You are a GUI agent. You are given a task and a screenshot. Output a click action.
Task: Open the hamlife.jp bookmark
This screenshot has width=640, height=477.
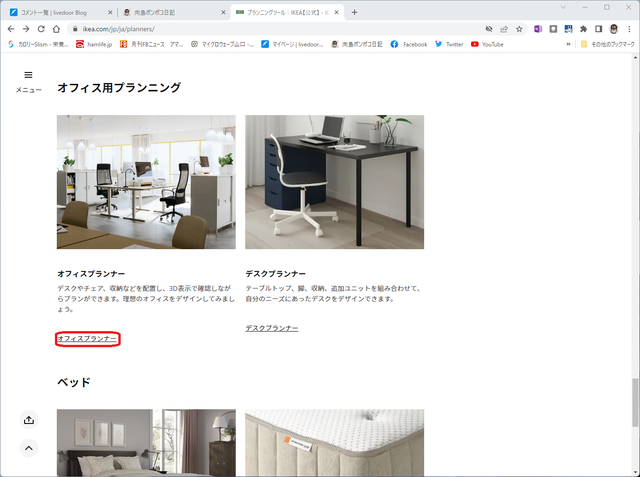click(x=94, y=44)
